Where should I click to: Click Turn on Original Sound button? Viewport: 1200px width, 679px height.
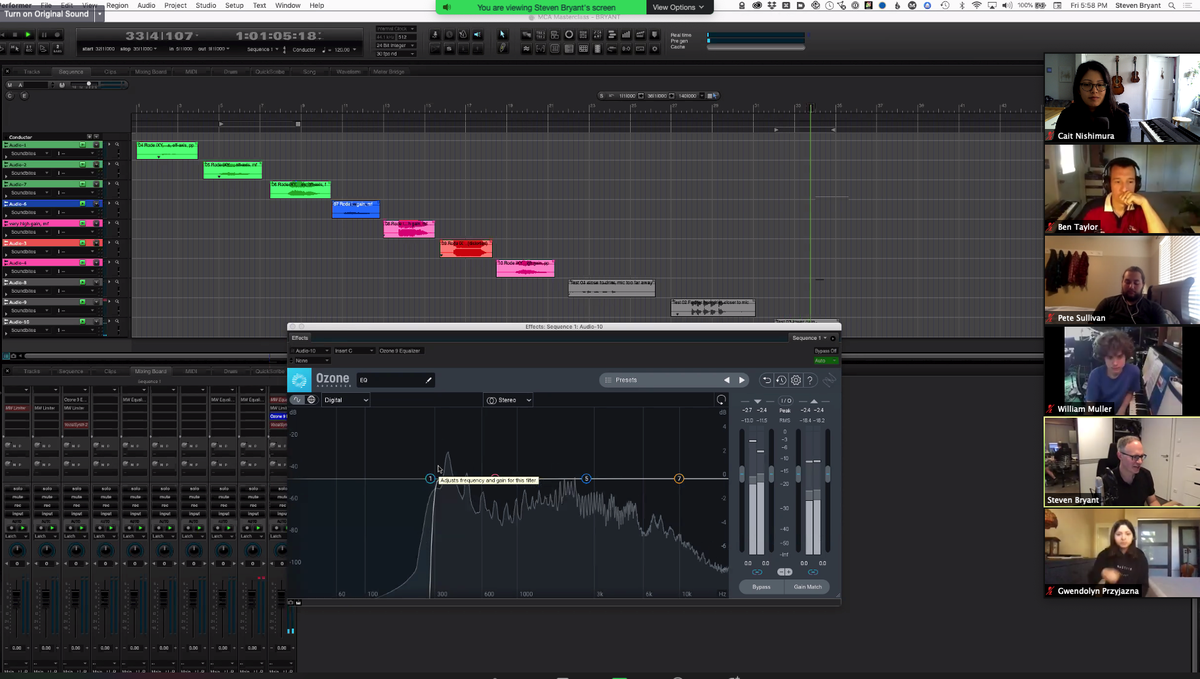(x=48, y=14)
